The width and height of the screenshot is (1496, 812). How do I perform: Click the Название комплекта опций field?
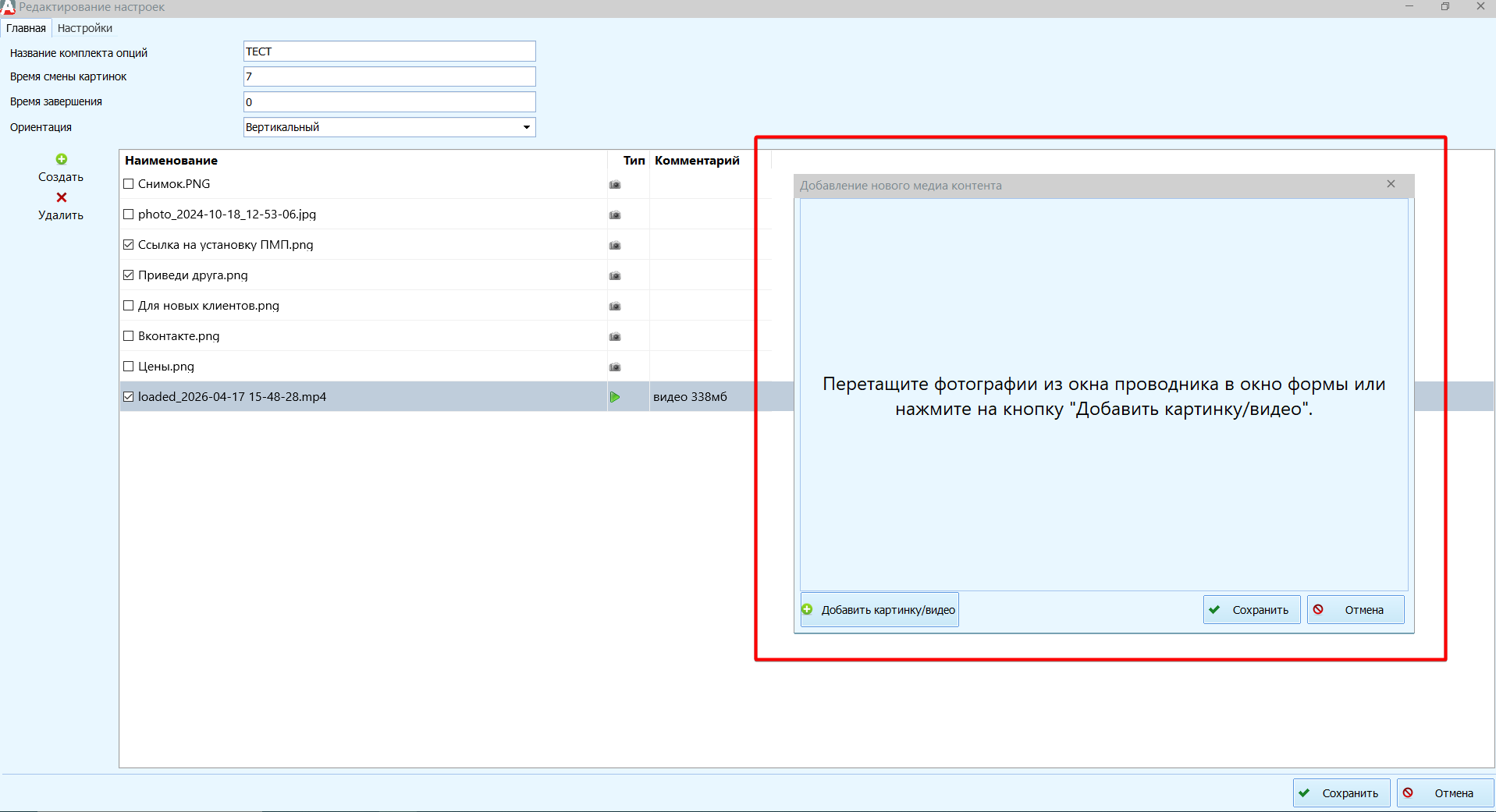389,51
